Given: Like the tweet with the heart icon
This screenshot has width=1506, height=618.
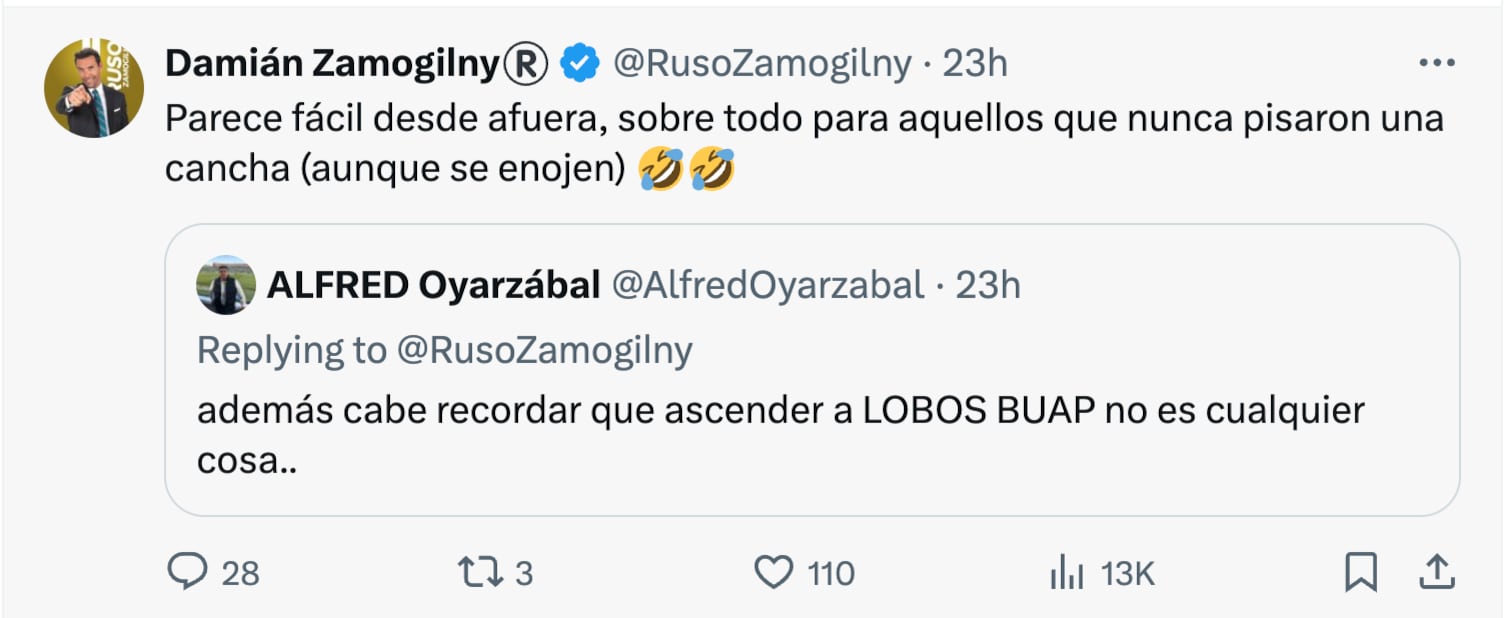Looking at the screenshot, I should pos(775,573).
